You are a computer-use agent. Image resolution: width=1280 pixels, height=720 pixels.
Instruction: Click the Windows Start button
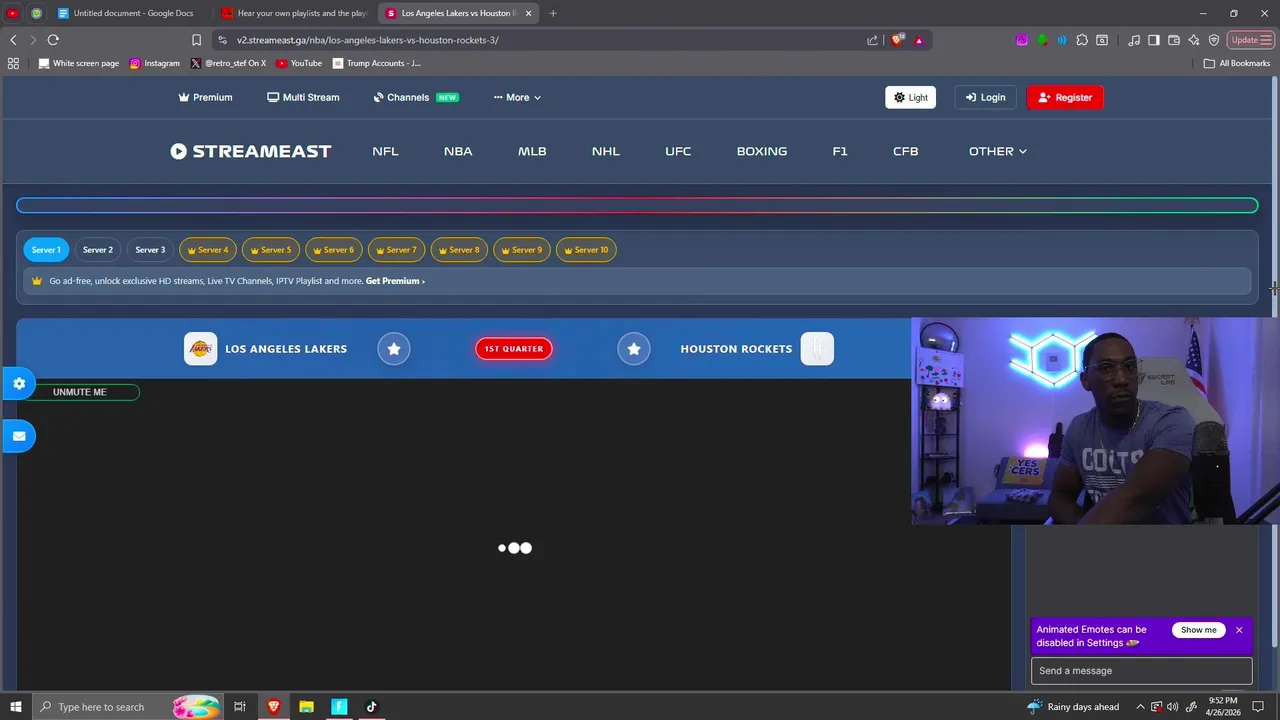pos(16,707)
